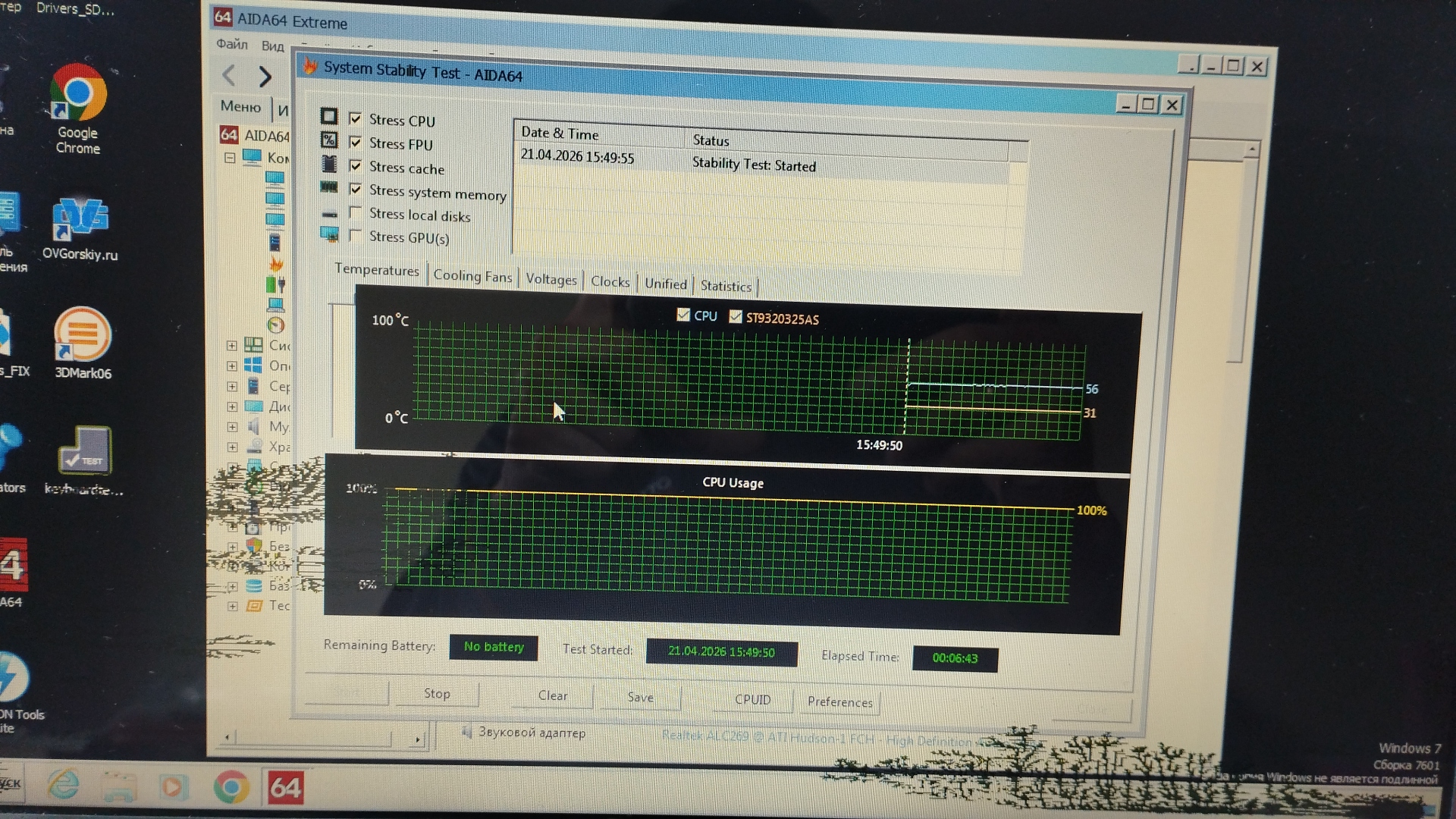Screen dimensions: 1456x819
Task: Enable the Stress GPU(s) checkbox
Action: coord(355,236)
